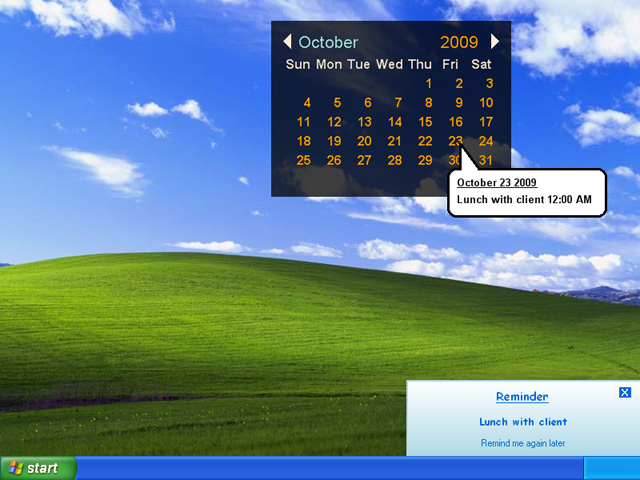Select October 17 on the calendar
The width and height of the screenshot is (640, 480).
486,122
